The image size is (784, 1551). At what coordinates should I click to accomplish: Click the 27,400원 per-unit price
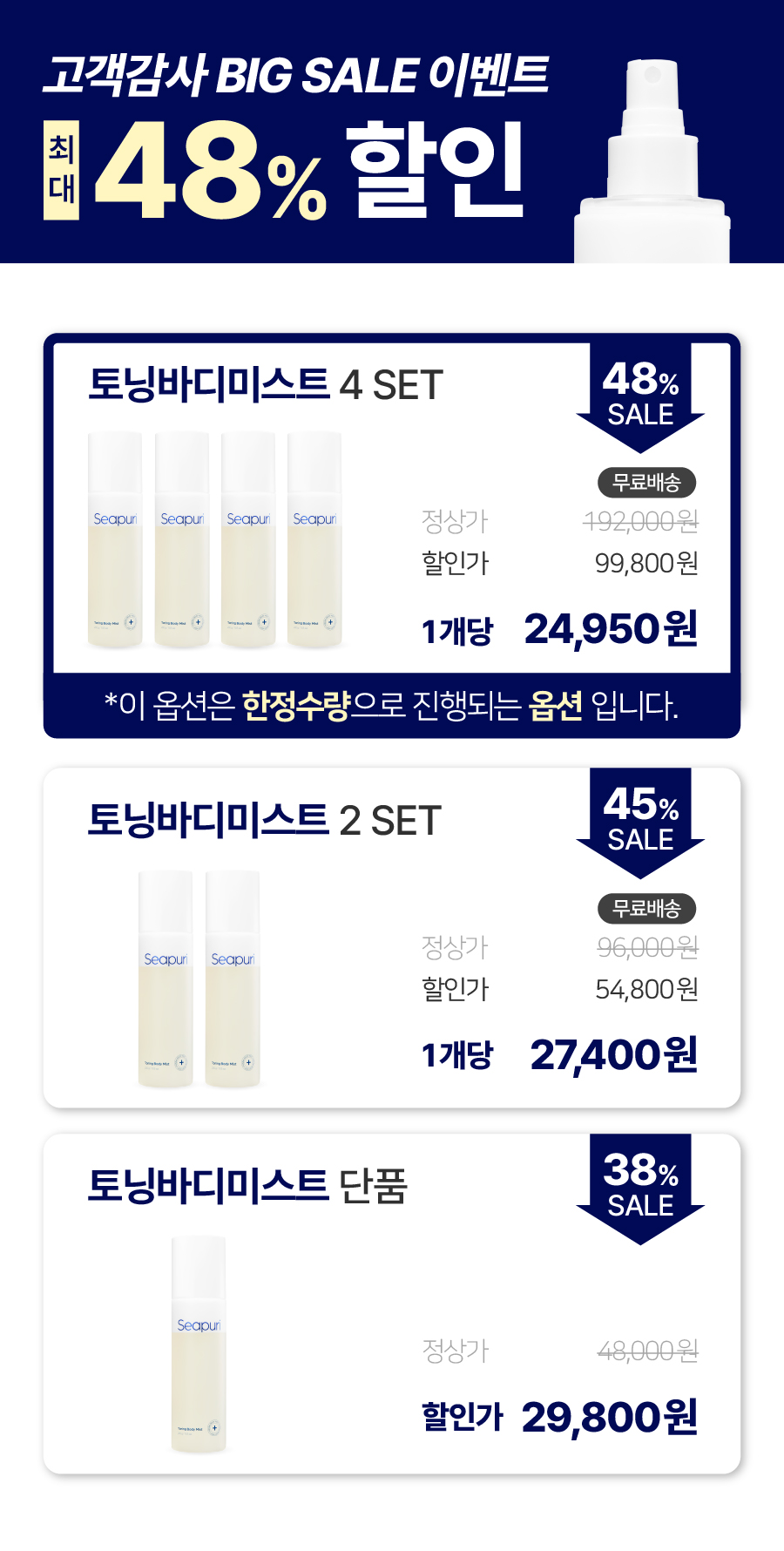614,1055
